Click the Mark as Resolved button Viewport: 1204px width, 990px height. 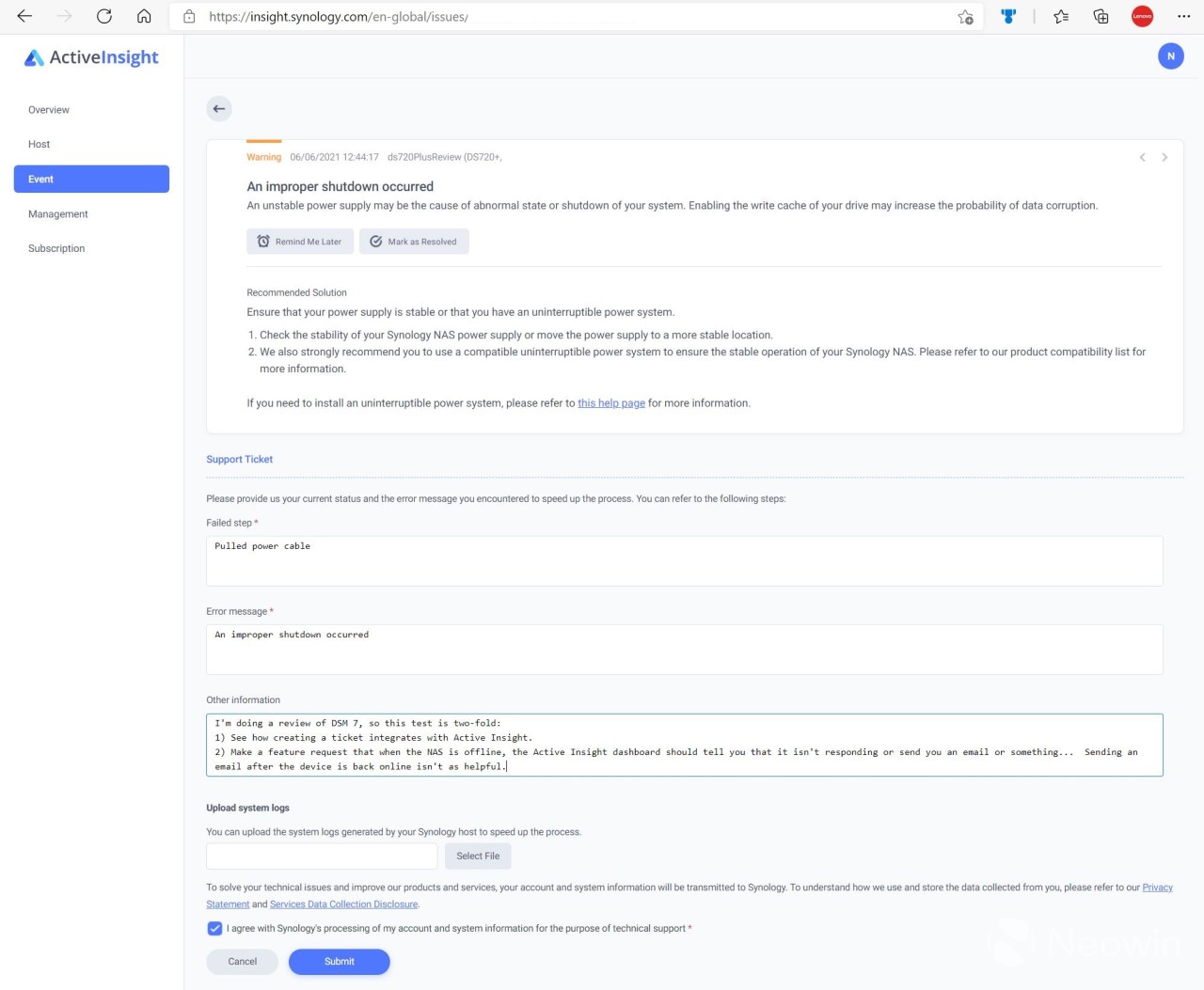point(414,242)
